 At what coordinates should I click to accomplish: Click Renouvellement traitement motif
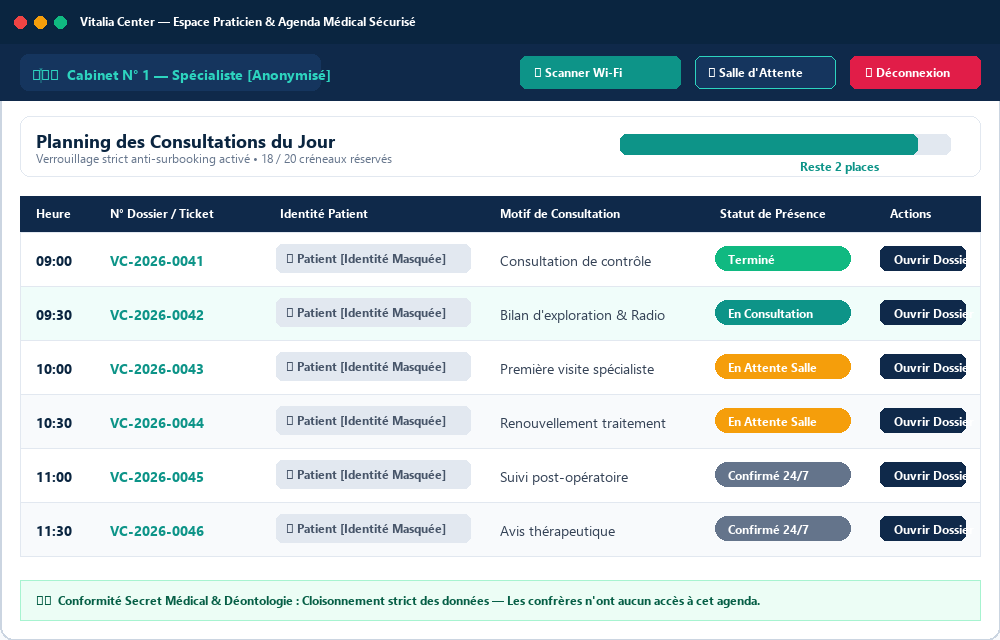(x=583, y=423)
